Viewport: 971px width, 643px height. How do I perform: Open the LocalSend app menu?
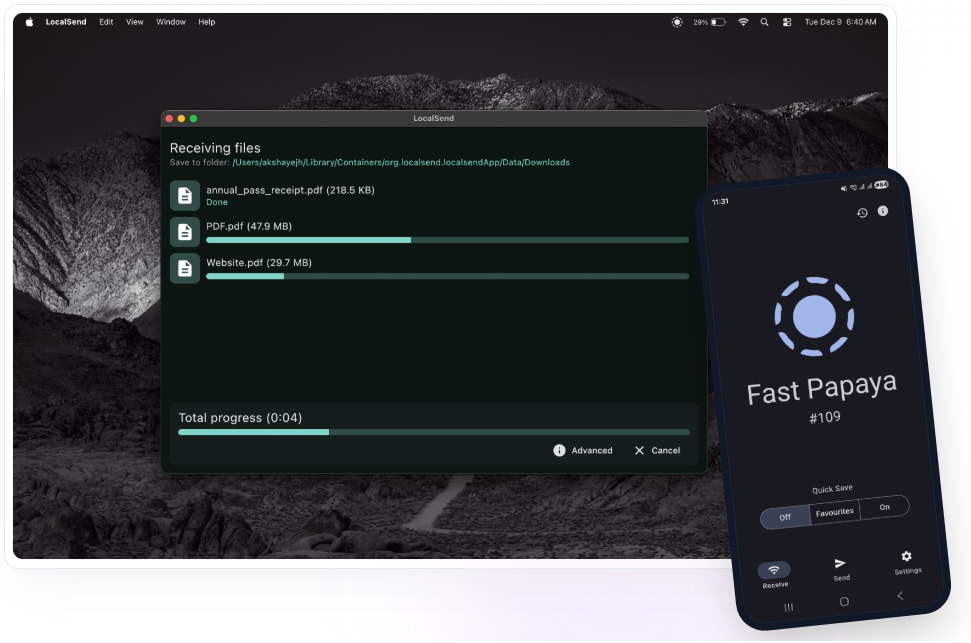(65, 22)
